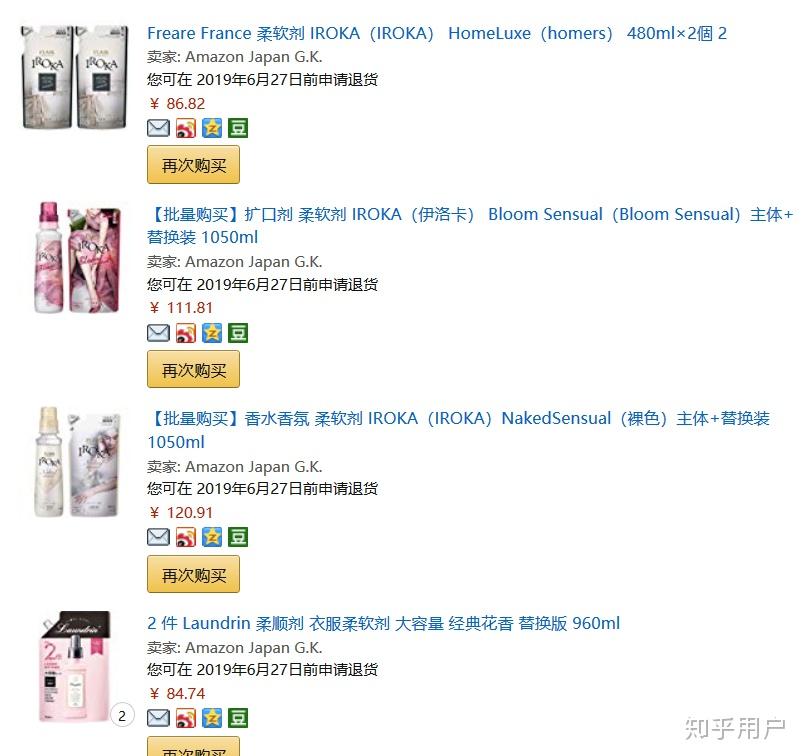This screenshot has width=808, height=756.
Task: Share Bloom Sensual item to QZone
Action: 212,333
